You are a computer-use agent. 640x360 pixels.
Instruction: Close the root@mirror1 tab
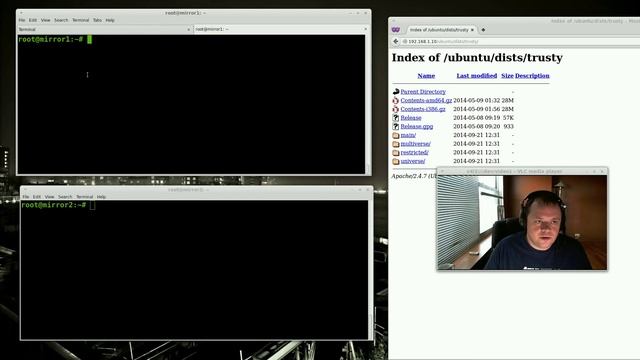point(365,29)
